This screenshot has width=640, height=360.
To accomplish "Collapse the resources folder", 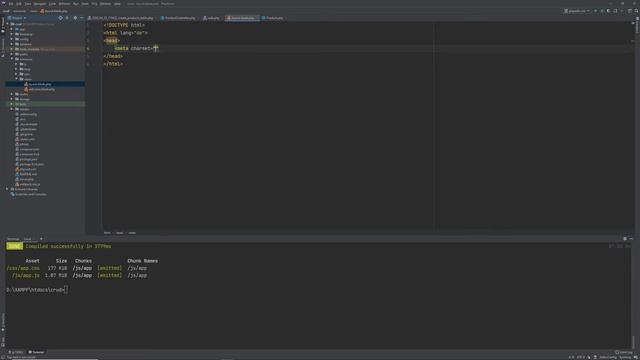I will 12,59.
